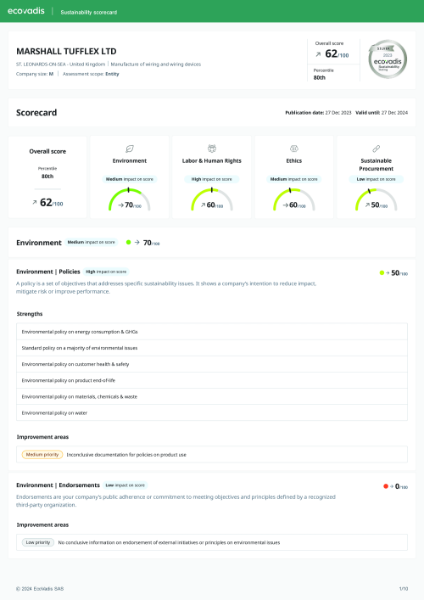Click the High impact badge beside Environment | Policies

tap(106, 272)
